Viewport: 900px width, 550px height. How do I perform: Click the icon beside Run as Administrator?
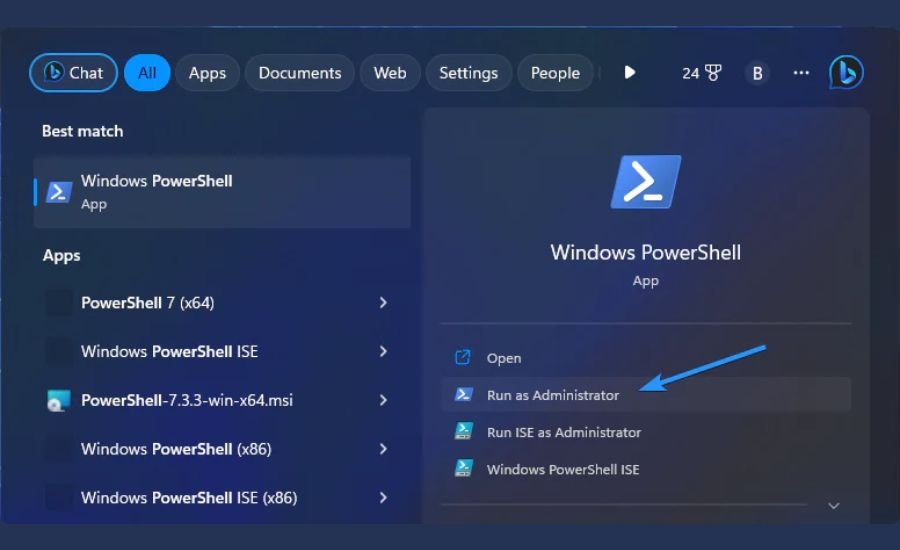[463, 394]
